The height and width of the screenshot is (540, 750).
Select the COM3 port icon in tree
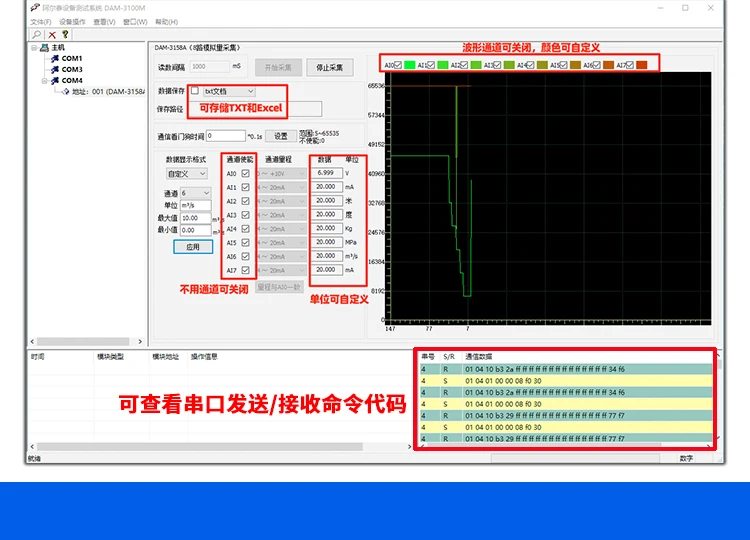click(x=55, y=69)
